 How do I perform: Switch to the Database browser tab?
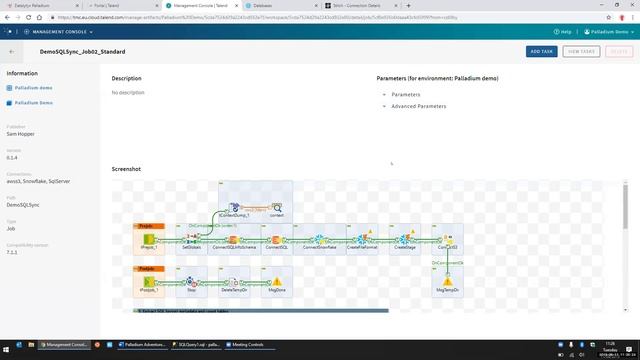281,6
